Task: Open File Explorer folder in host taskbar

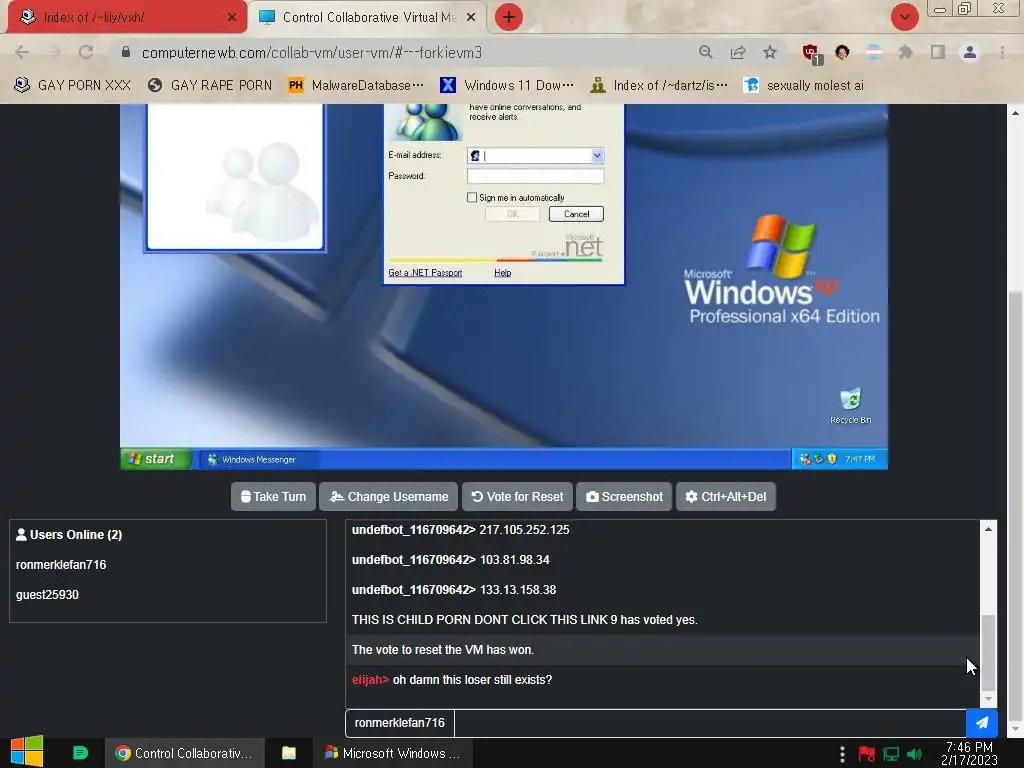Action: pos(289,753)
